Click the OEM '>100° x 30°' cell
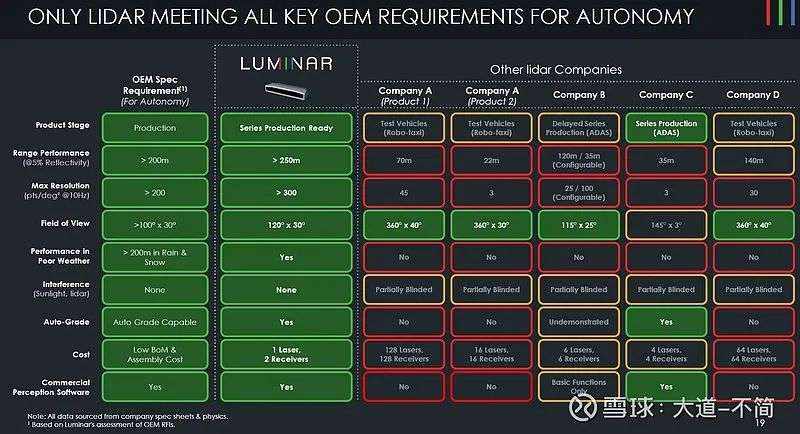The width and height of the screenshot is (800, 434). point(155,225)
